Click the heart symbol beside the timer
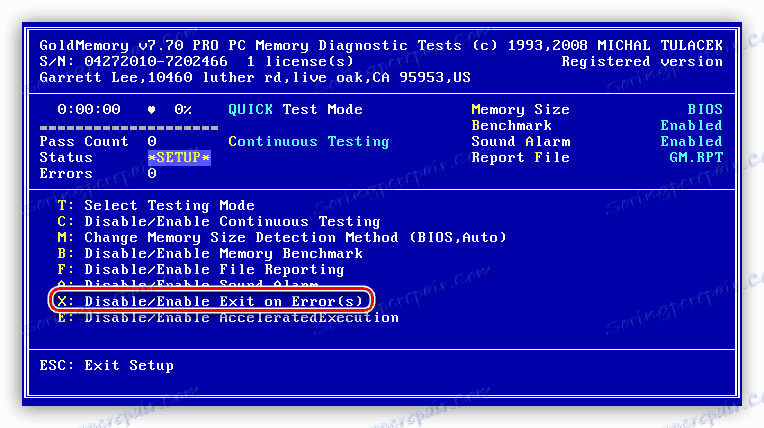 click(152, 110)
